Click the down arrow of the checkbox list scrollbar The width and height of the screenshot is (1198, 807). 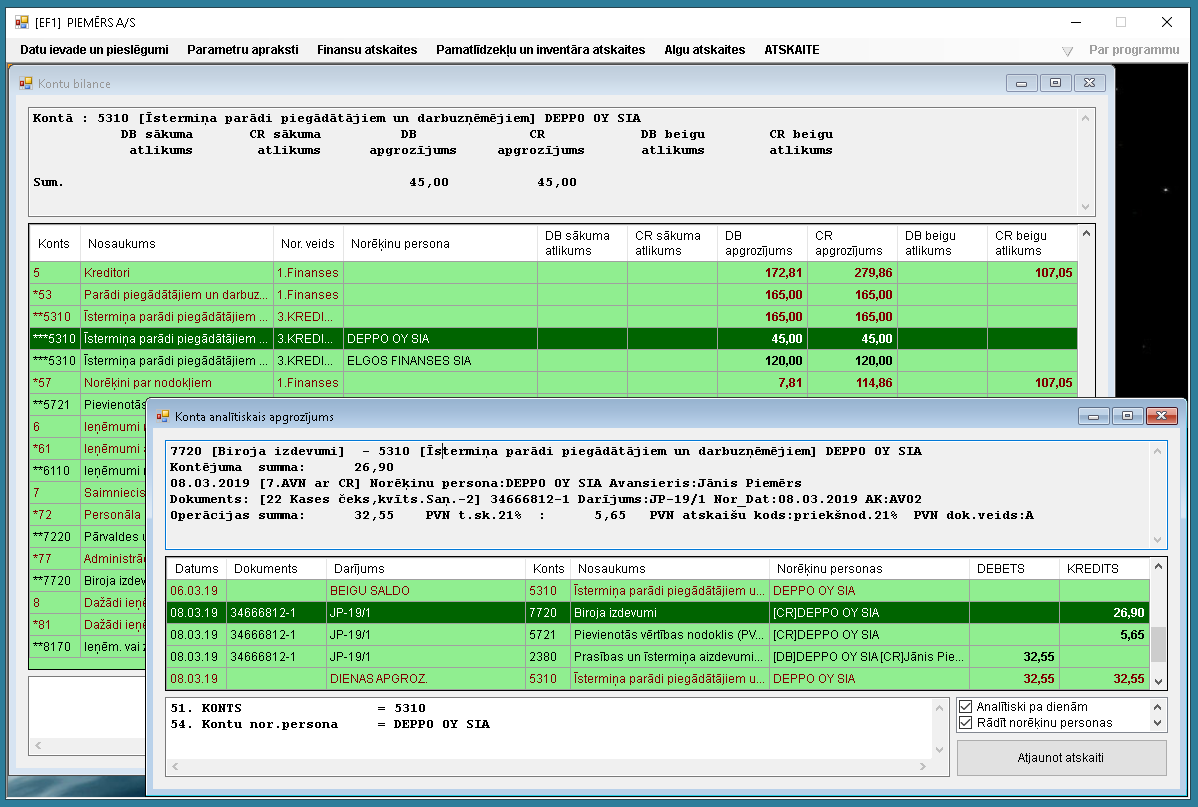tap(1158, 723)
